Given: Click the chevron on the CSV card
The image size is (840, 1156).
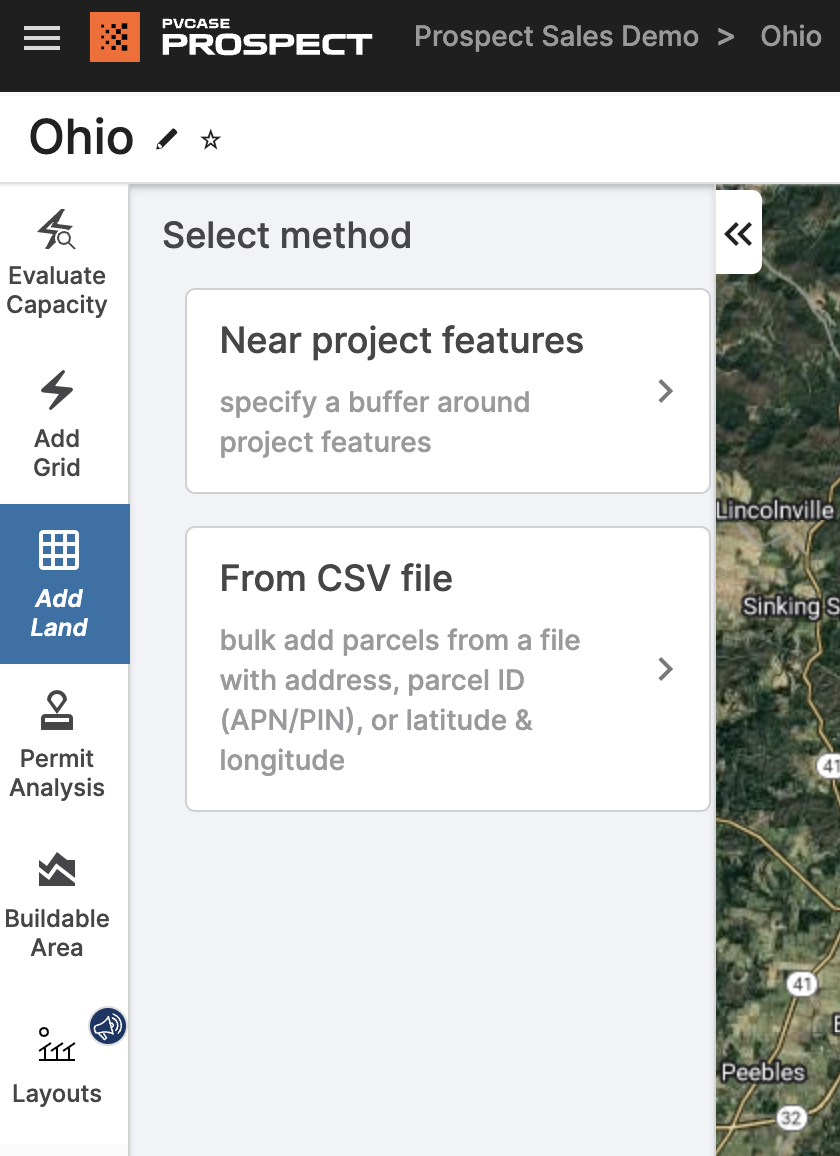Looking at the screenshot, I should tap(665, 669).
